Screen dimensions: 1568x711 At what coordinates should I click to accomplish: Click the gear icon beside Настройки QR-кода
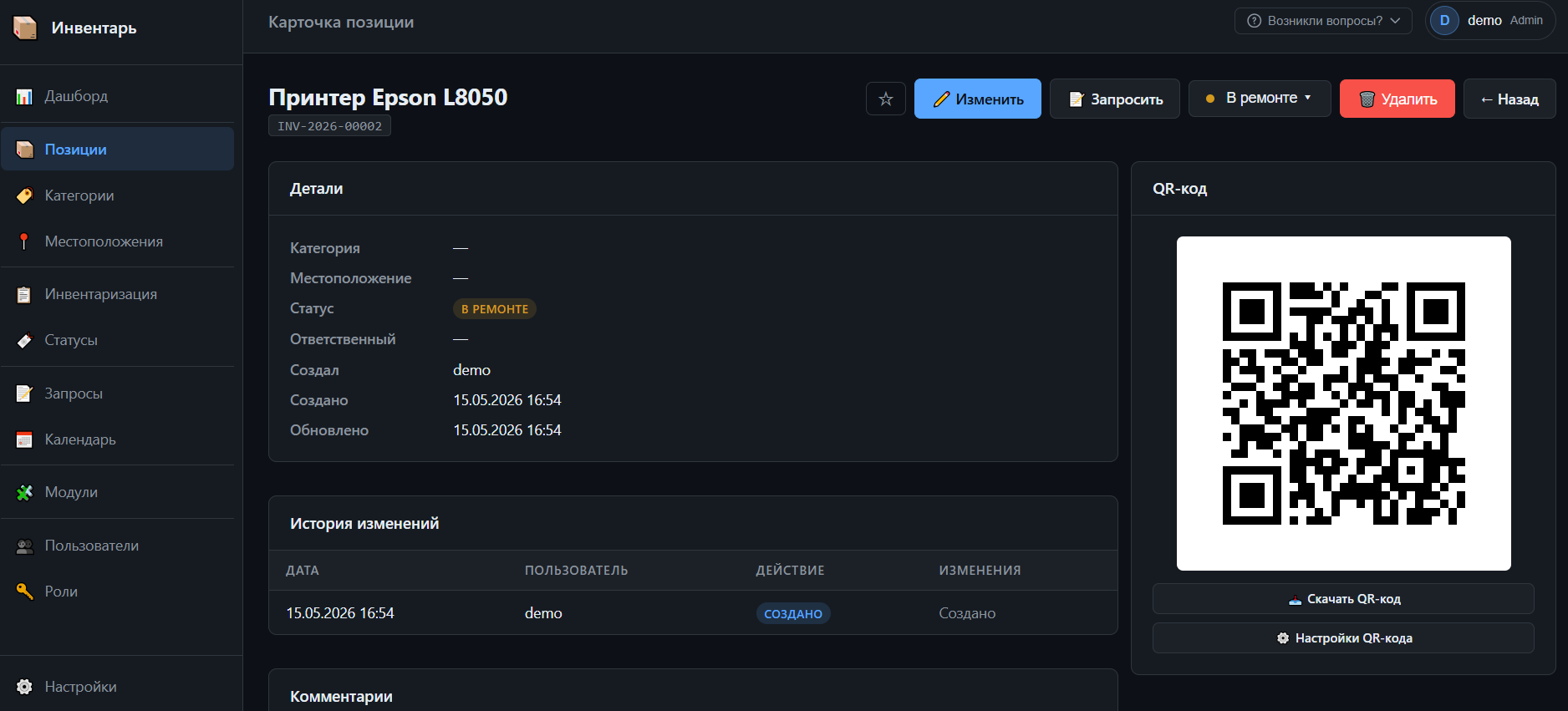1283,638
